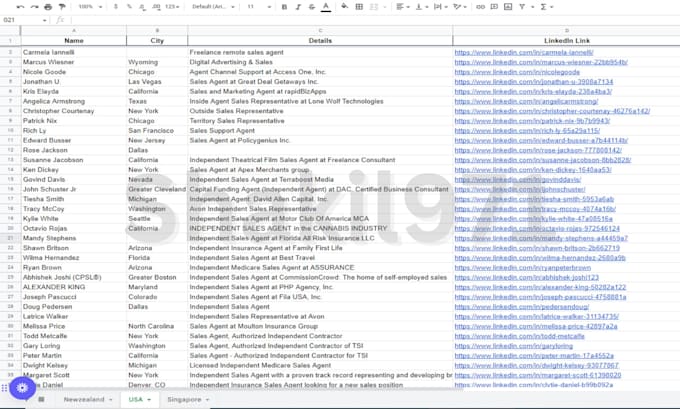Select the cell 'San Francisco'
This screenshot has height=409, width=680.
[x=157, y=131]
